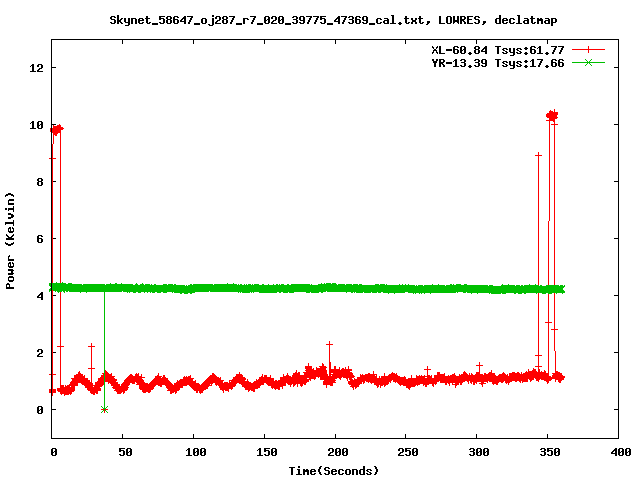Click the x-axis tick label 400
Image resolution: width=640 pixels, height=480 pixels.
pos(620,452)
